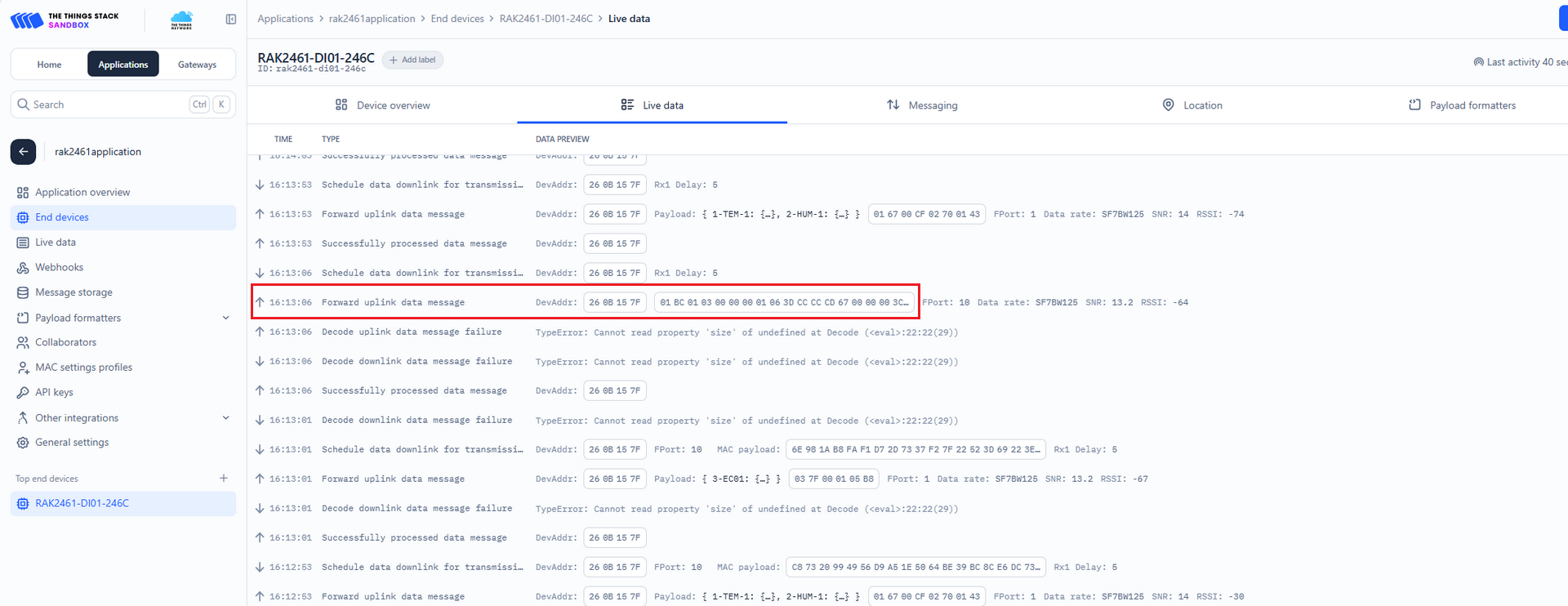Open API keys page

click(x=54, y=393)
